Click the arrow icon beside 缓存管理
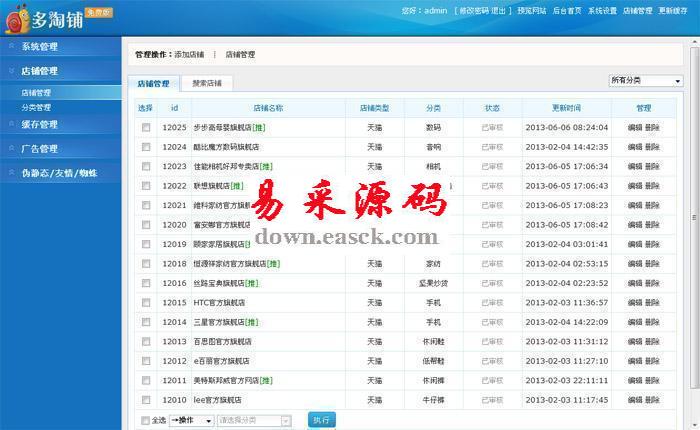 (11, 124)
